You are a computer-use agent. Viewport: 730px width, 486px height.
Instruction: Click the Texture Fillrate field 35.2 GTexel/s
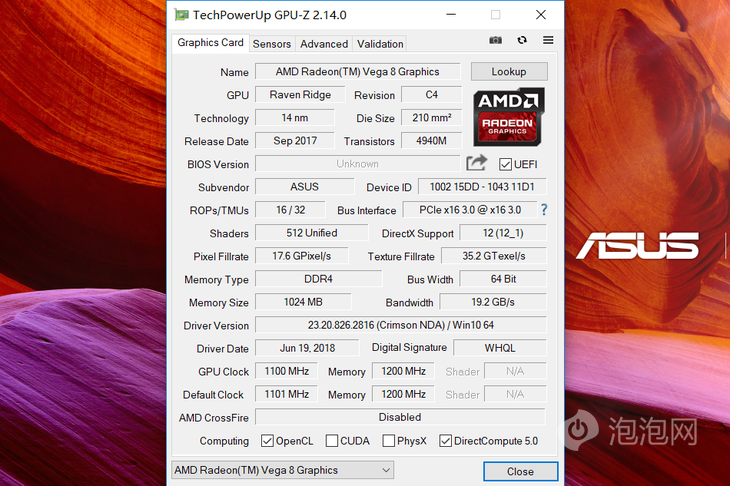pyautogui.click(x=494, y=256)
